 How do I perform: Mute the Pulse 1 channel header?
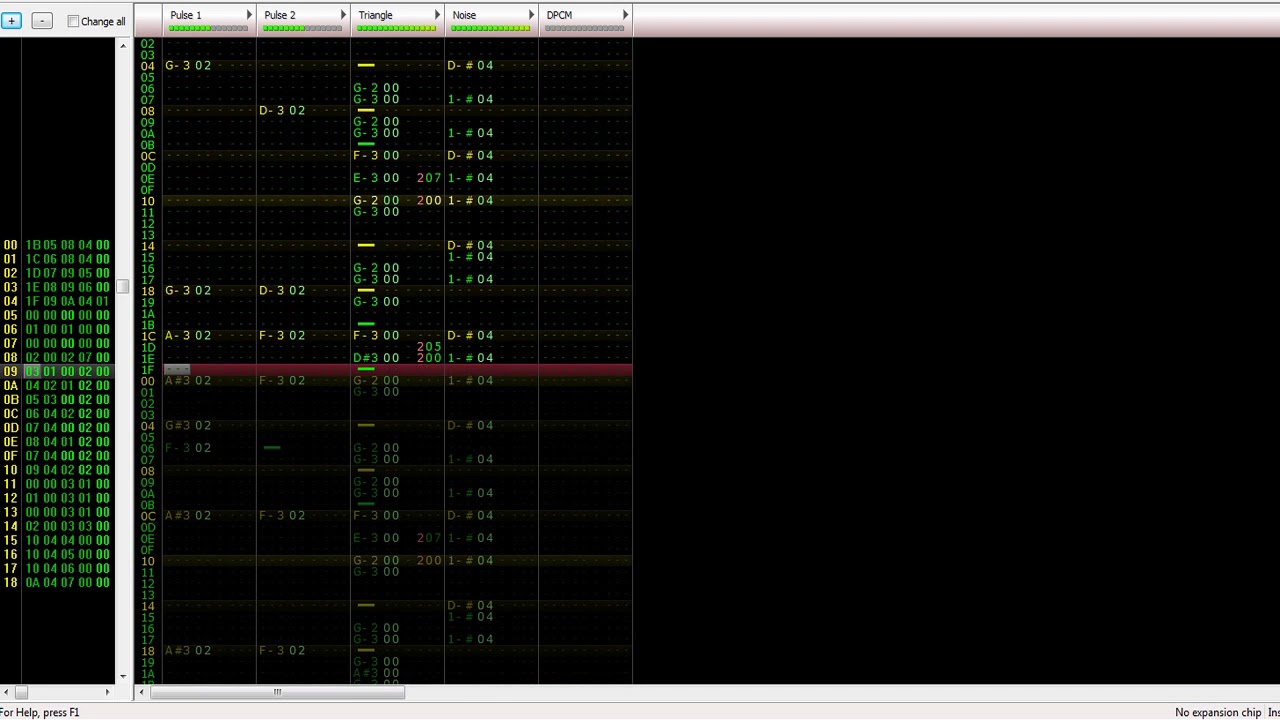[x=186, y=15]
